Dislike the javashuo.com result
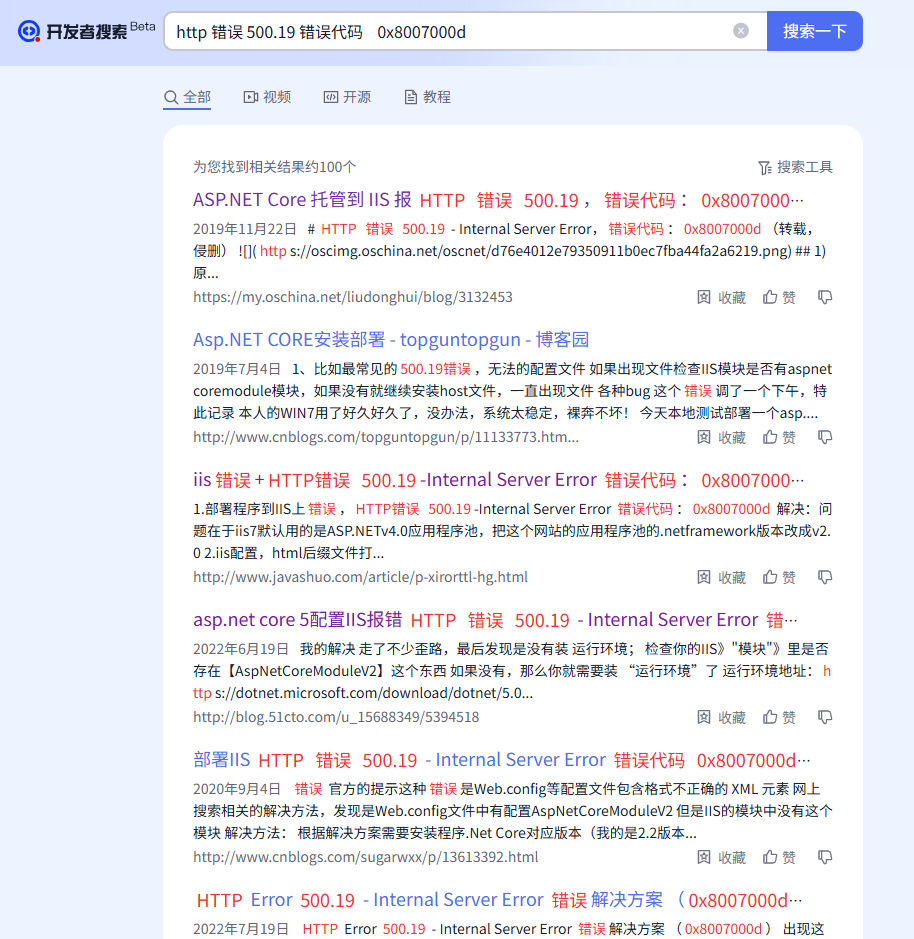The height and width of the screenshot is (939, 914). [x=825, y=577]
